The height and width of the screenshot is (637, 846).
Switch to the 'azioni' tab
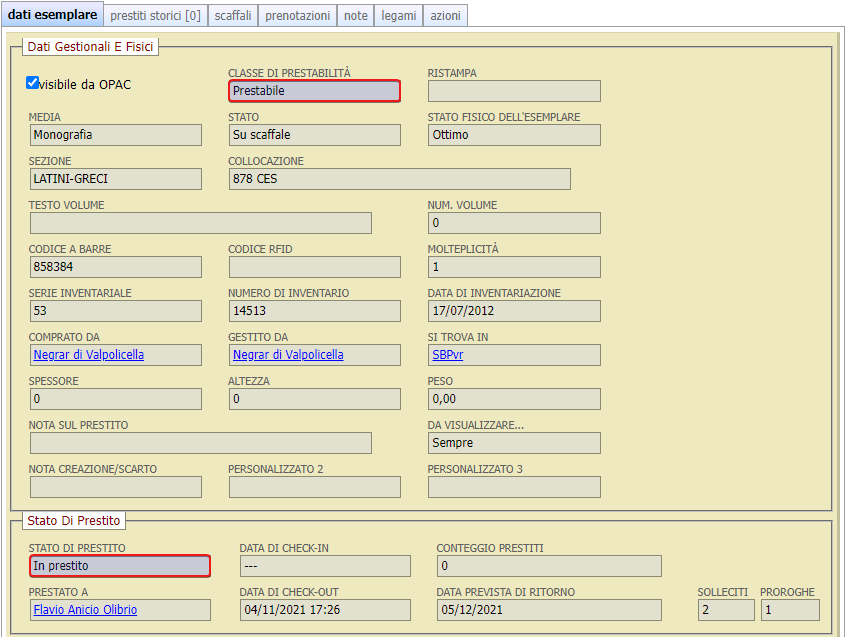tap(445, 16)
